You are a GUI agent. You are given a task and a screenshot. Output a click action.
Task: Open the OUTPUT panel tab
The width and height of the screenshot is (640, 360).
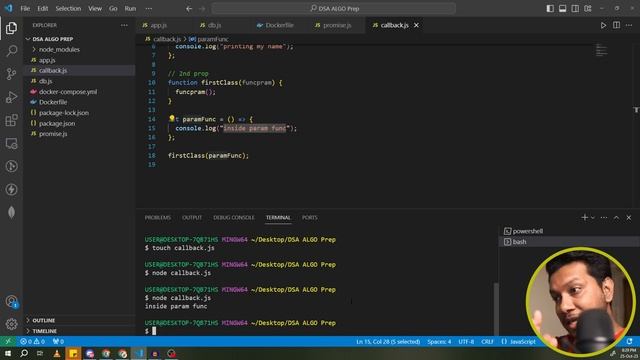pyautogui.click(x=192, y=218)
